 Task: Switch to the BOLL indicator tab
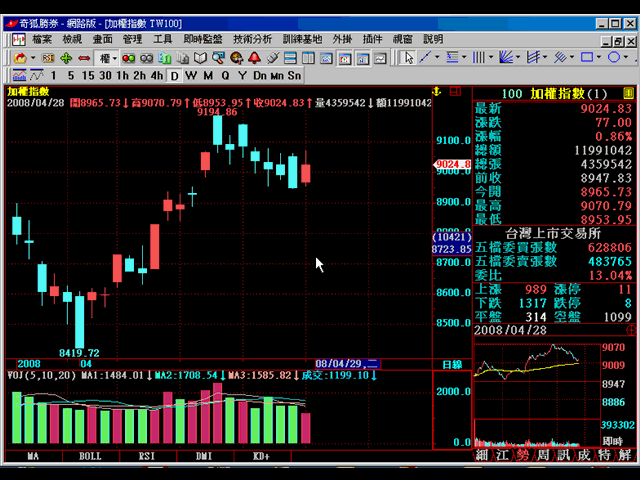(x=90, y=456)
